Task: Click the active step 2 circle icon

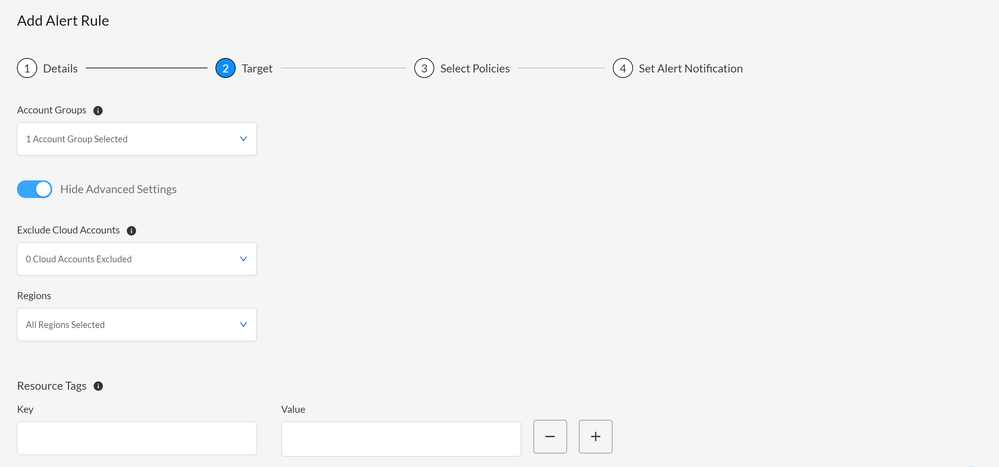Action: point(225,69)
